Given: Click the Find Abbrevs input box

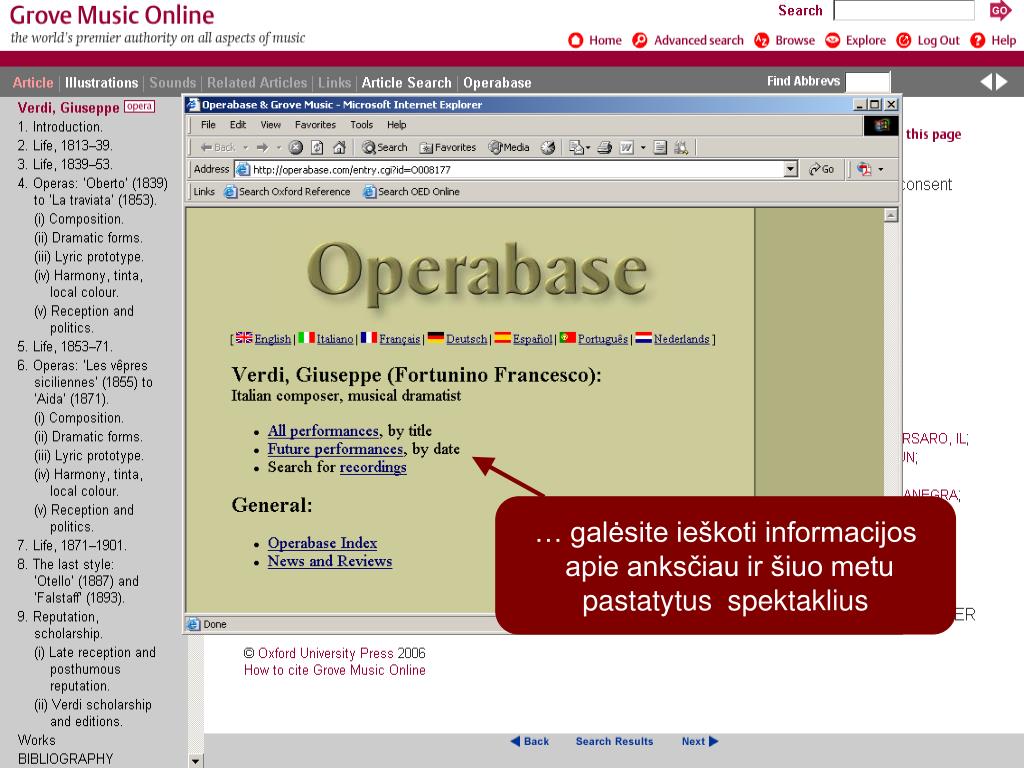Looking at the screenshot, I should [x=867, y=82].
